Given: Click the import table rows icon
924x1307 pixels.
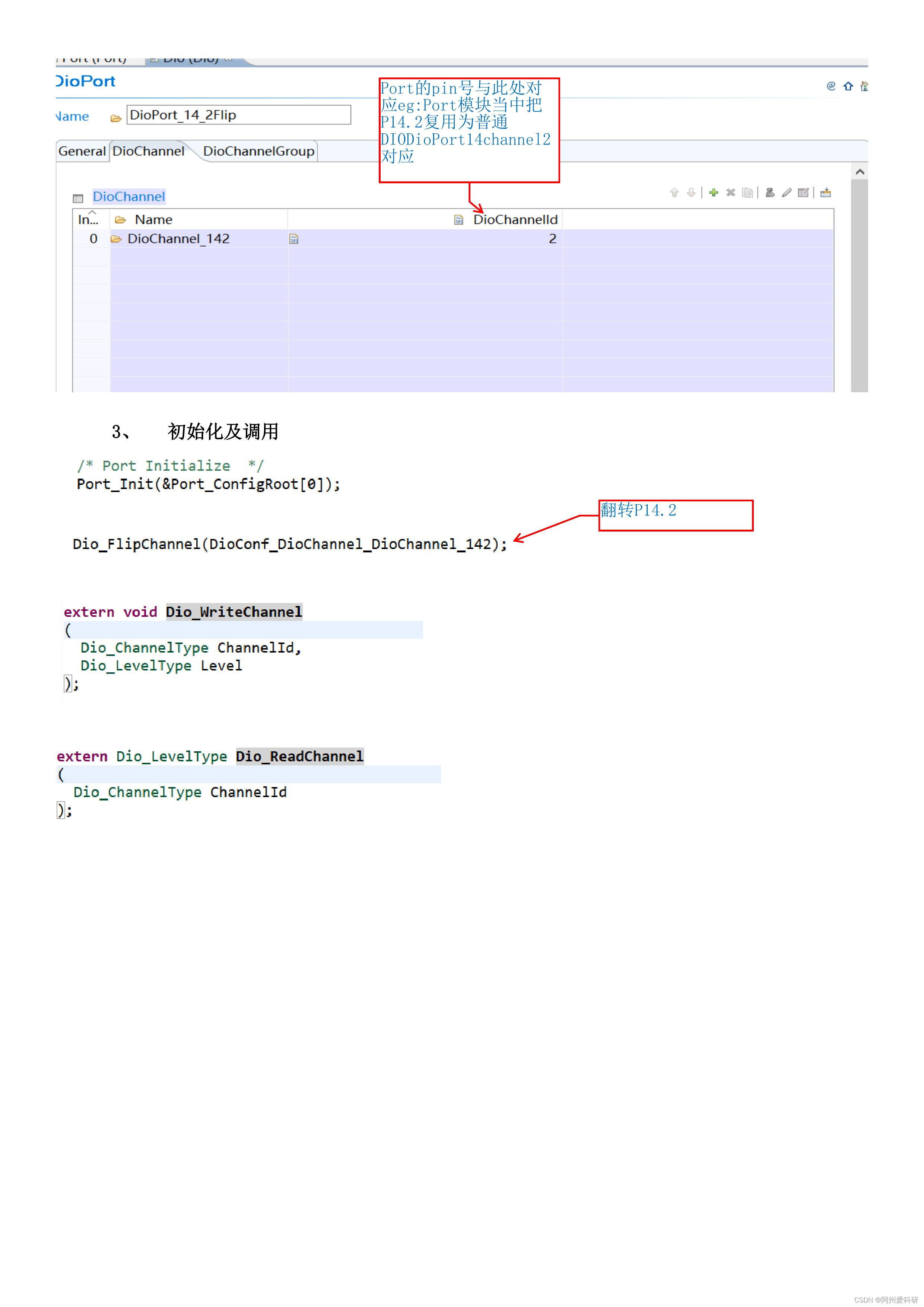Looking at the screenshot, I should (826, 193).
